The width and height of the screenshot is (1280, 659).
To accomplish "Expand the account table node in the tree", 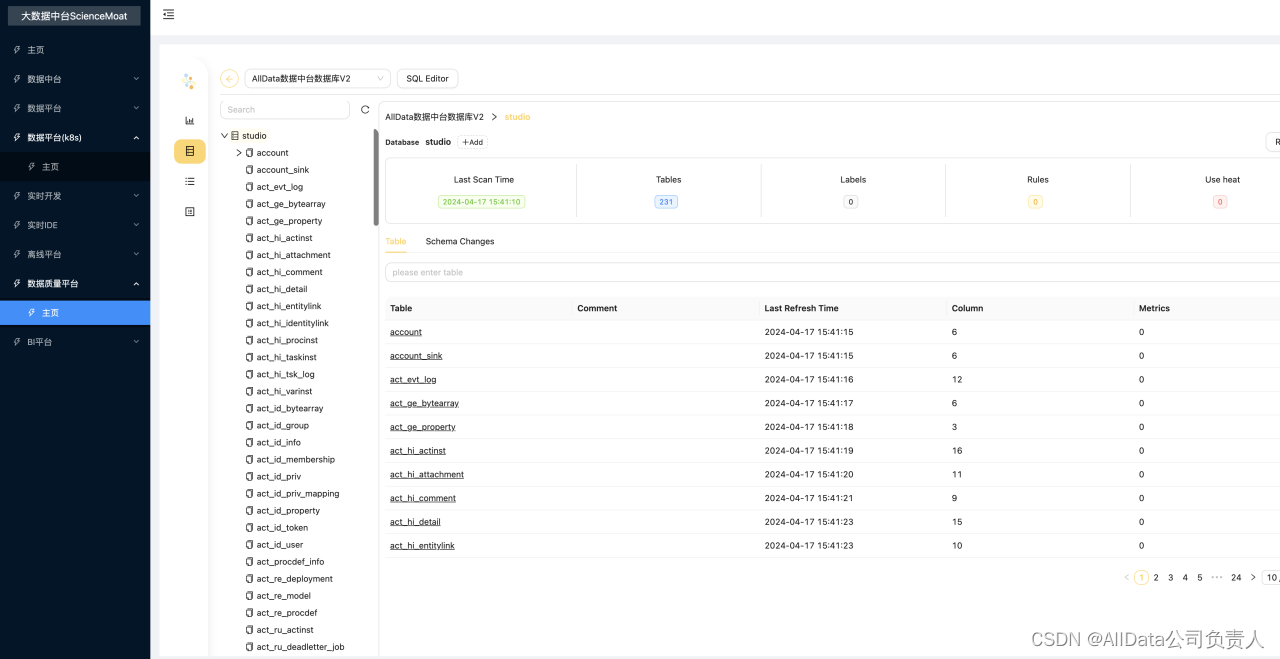I will tap(239, 153).
